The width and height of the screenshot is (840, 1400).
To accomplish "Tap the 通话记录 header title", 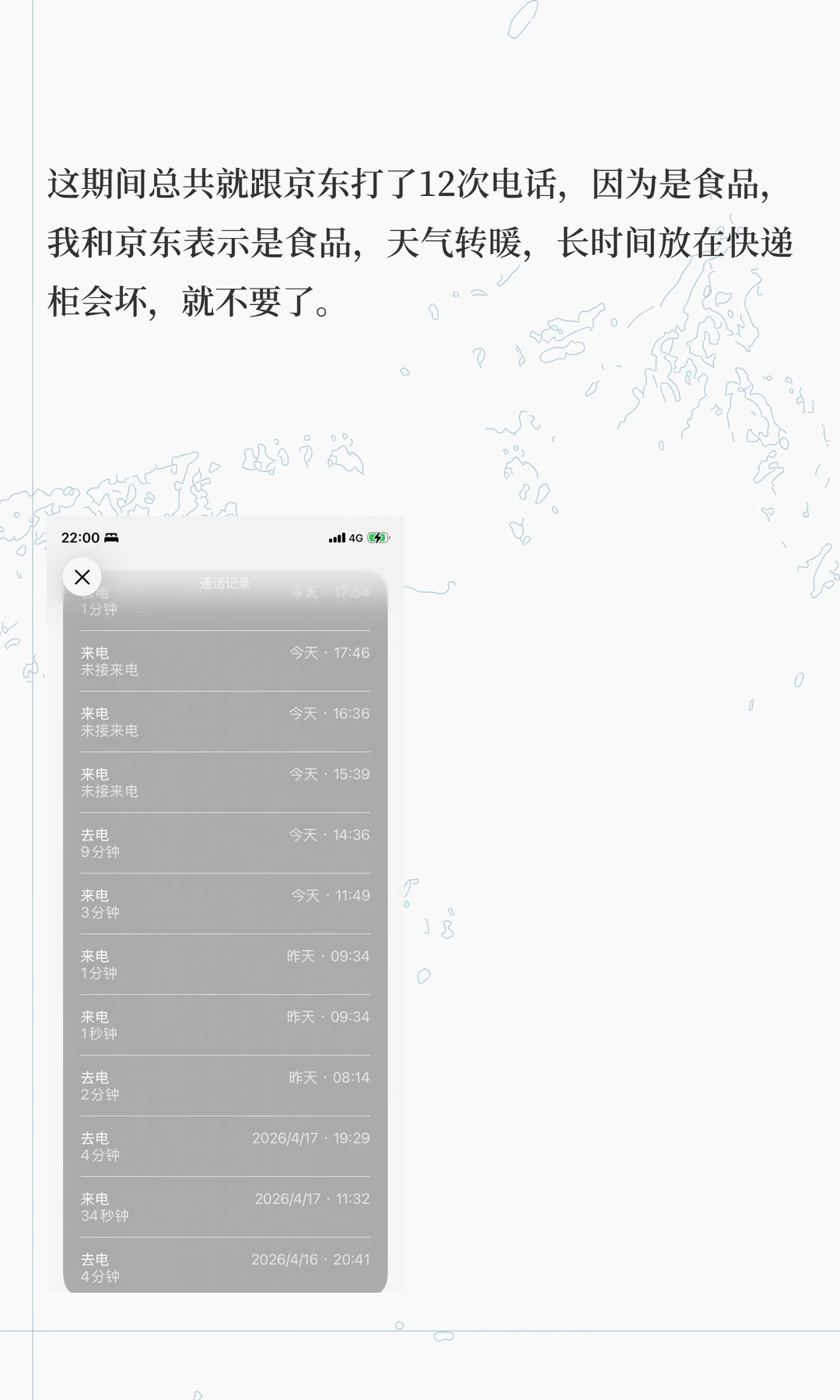I will click(225, 583).
